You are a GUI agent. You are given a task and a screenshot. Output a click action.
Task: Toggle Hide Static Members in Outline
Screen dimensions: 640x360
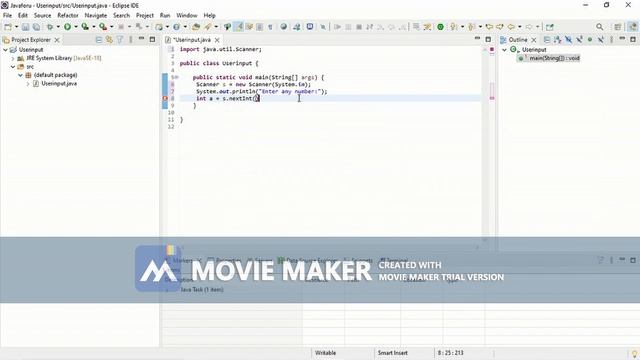(x=579, y=40)
